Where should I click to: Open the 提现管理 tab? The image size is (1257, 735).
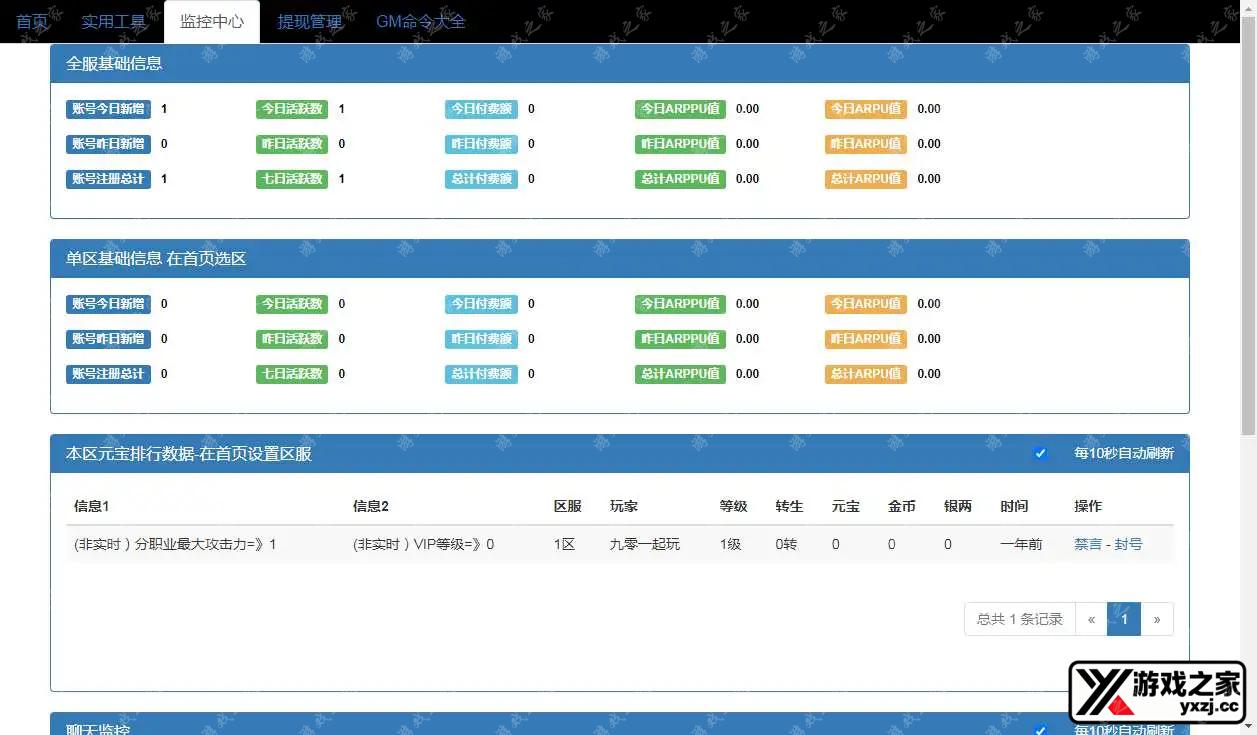[x=309, y=21]
